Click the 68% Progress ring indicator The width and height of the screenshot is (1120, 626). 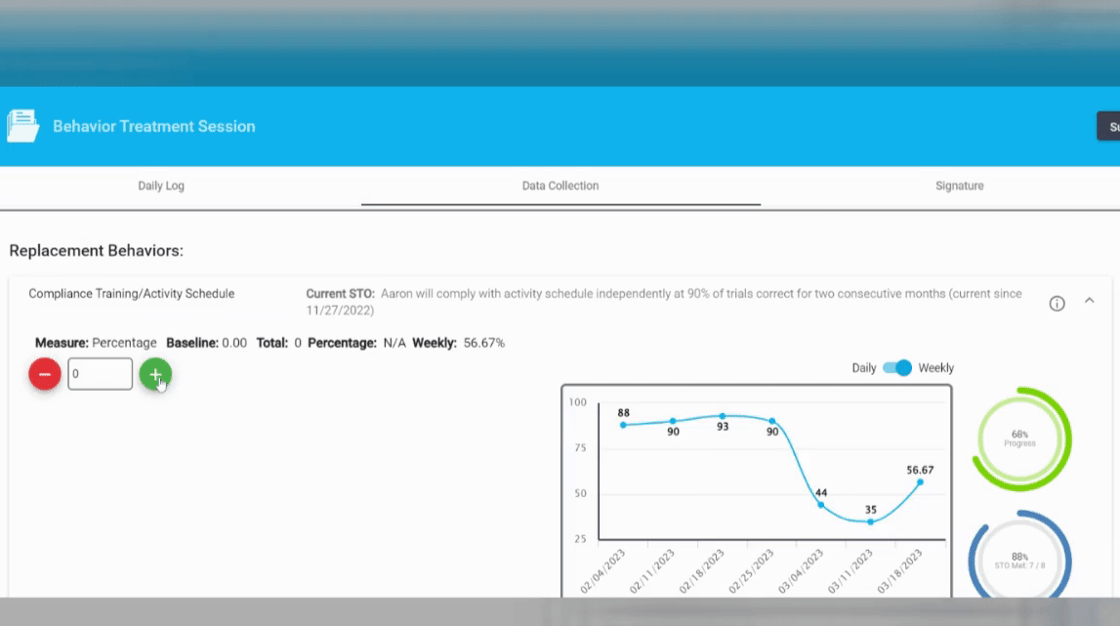tap(1021, 439)
